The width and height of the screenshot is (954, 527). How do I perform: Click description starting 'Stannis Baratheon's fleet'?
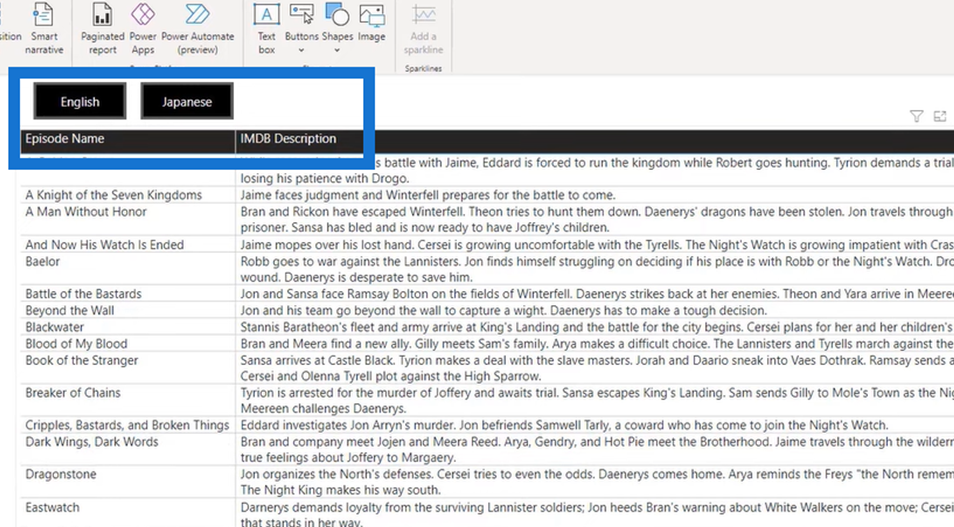coord(597,327)
